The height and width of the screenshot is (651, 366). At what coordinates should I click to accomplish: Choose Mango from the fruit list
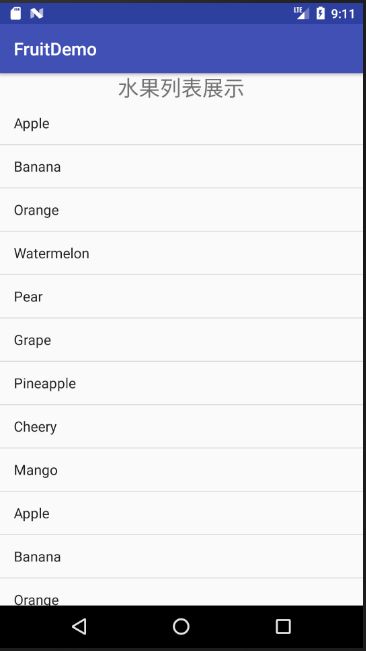[181, 470]
